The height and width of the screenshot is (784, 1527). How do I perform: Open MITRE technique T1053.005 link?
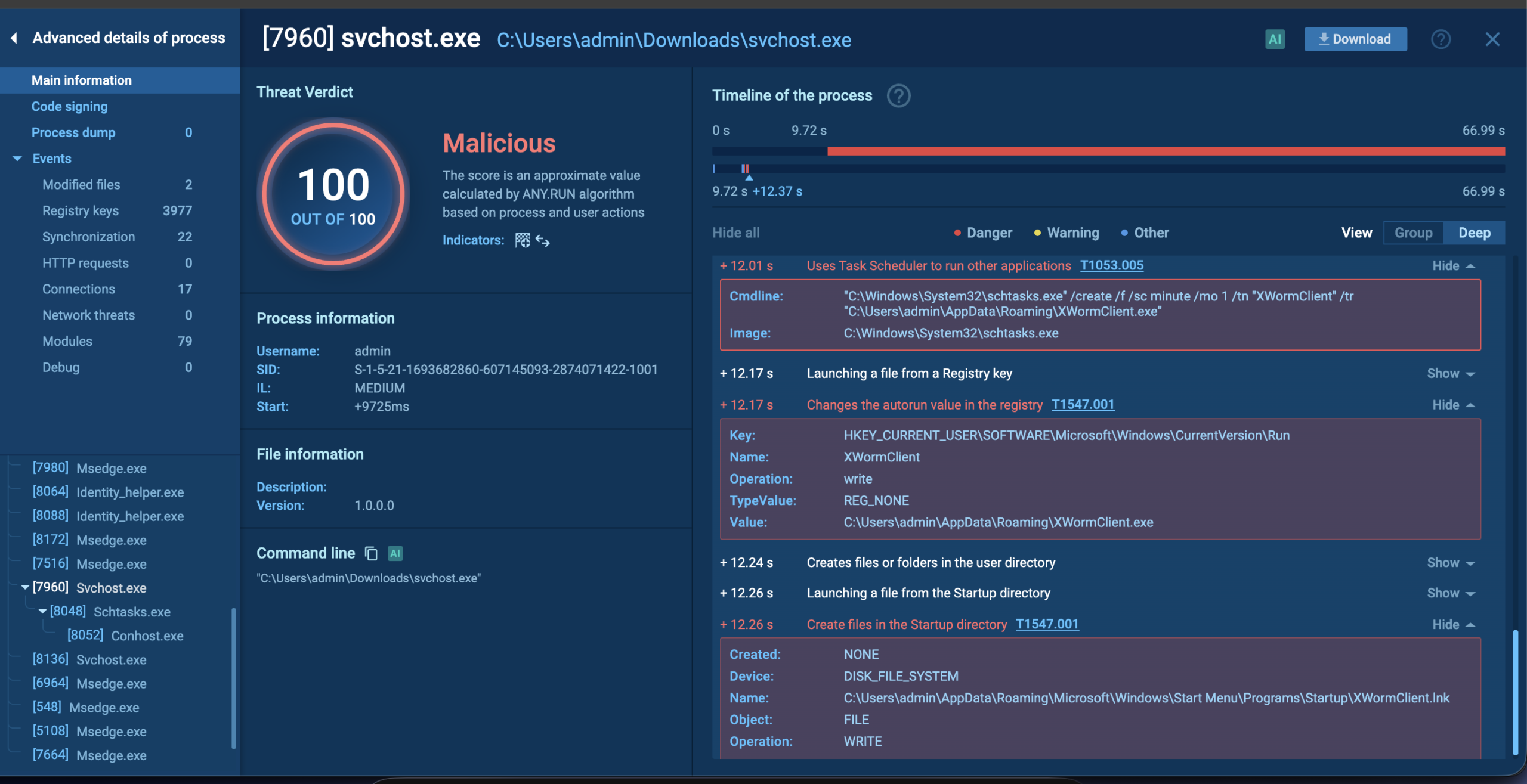pos(1112,266)
